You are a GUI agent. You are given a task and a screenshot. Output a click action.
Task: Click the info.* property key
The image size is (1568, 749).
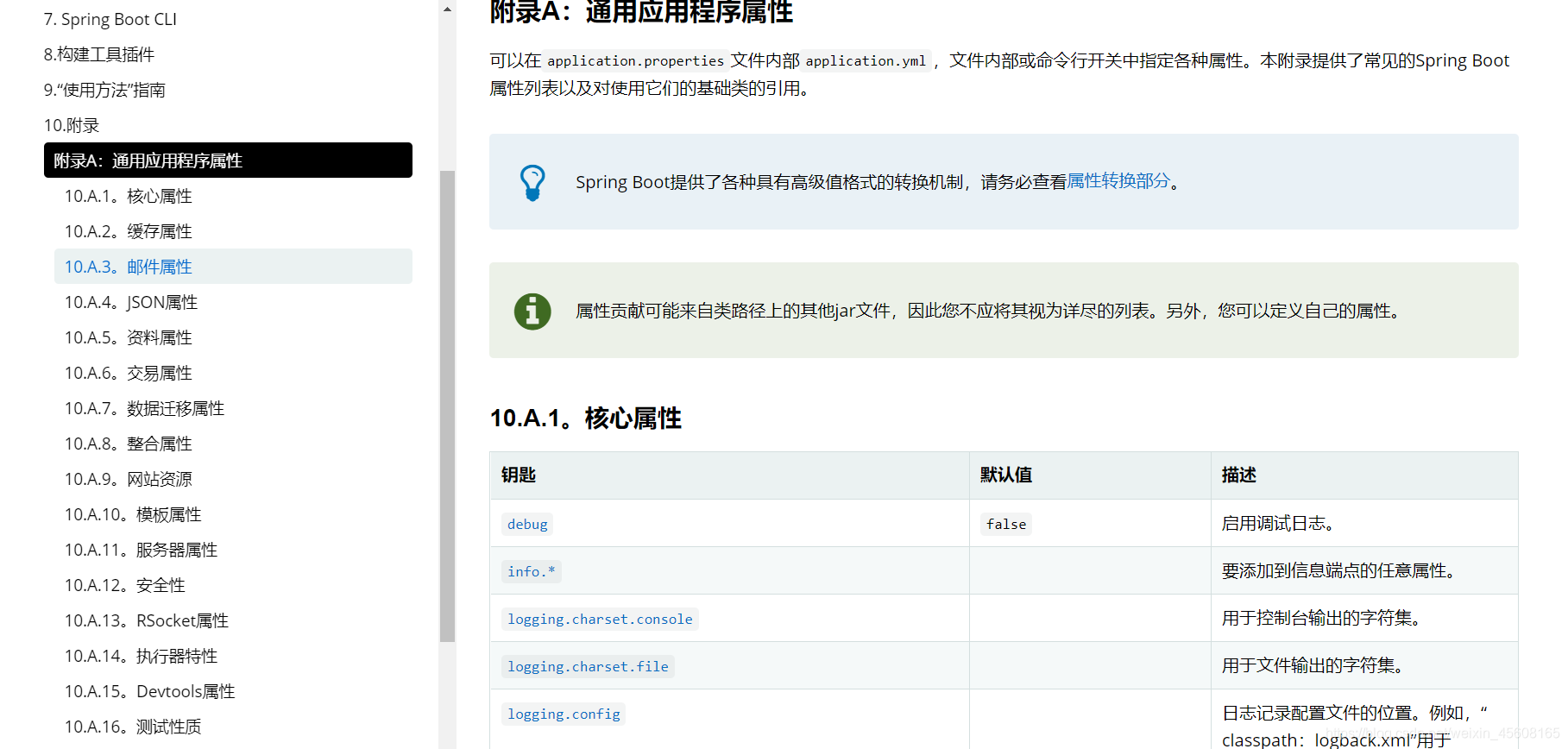532,571
